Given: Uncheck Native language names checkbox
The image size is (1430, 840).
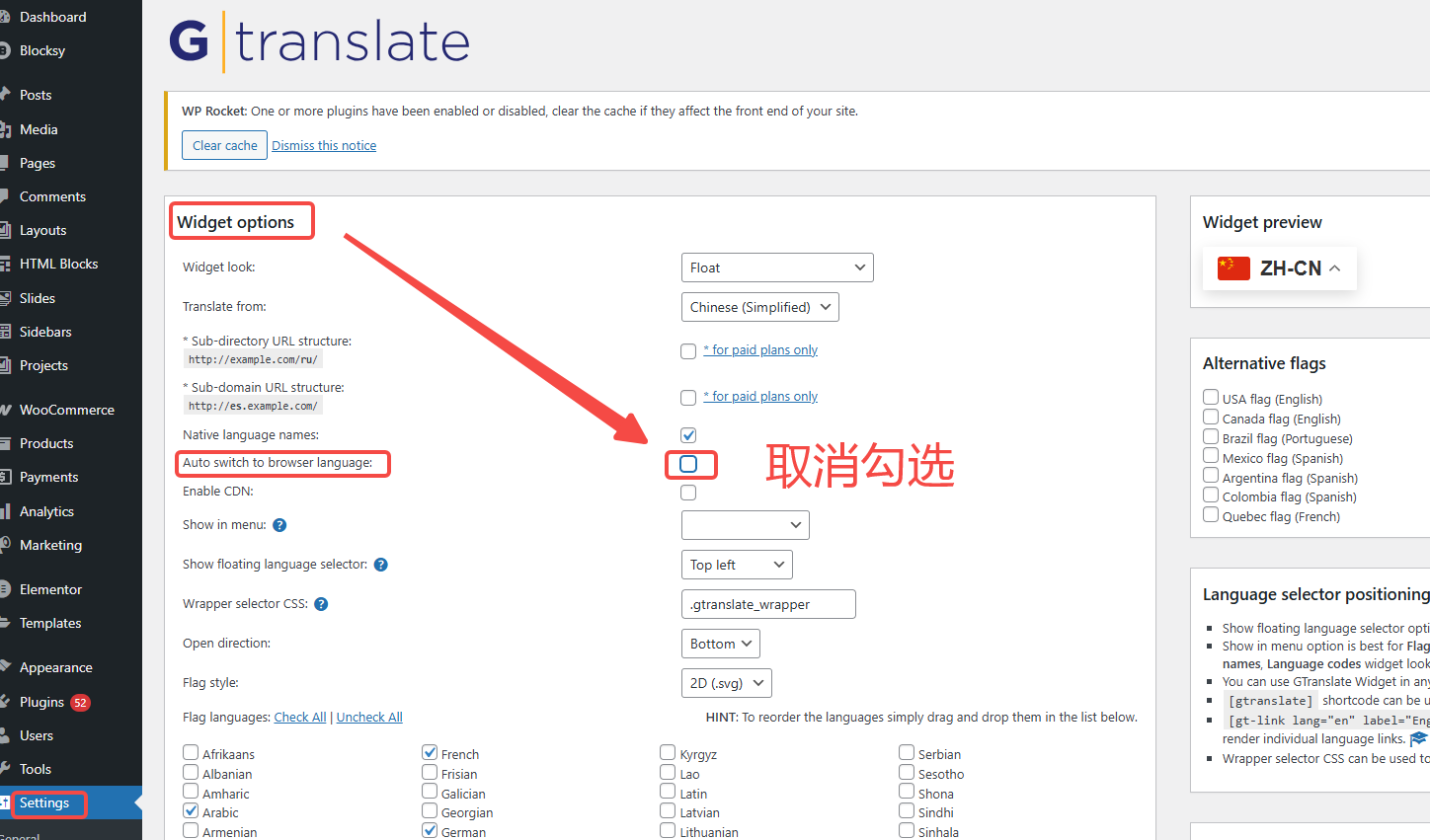Looking at the screenshot, I should 688,435.
